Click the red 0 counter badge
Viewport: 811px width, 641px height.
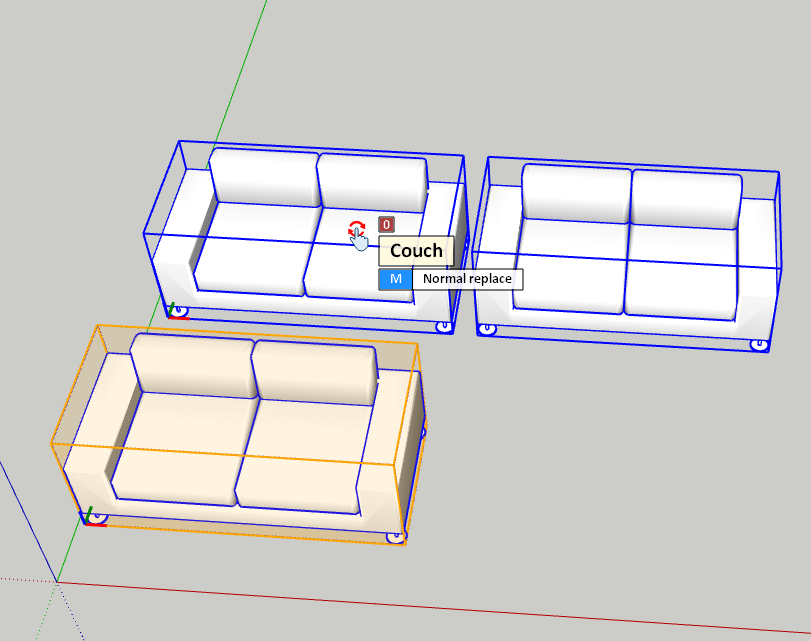[386, 225]
